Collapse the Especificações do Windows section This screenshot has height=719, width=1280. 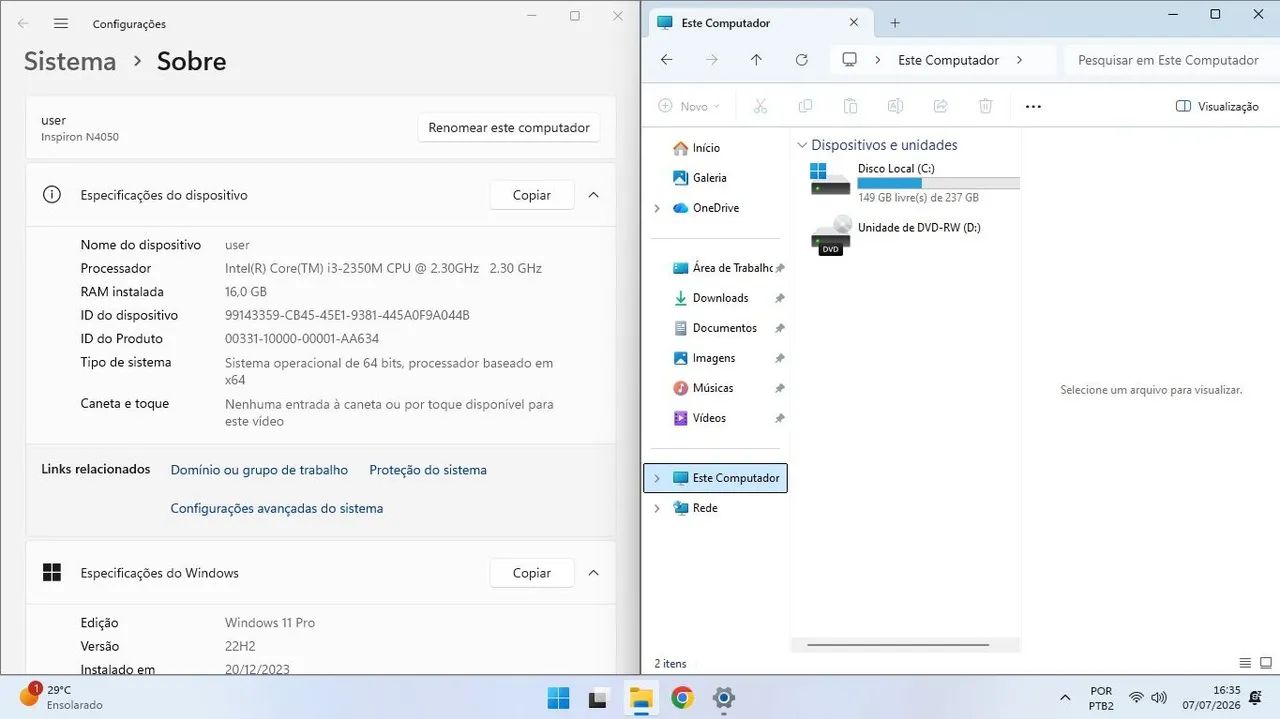[593, 573]
